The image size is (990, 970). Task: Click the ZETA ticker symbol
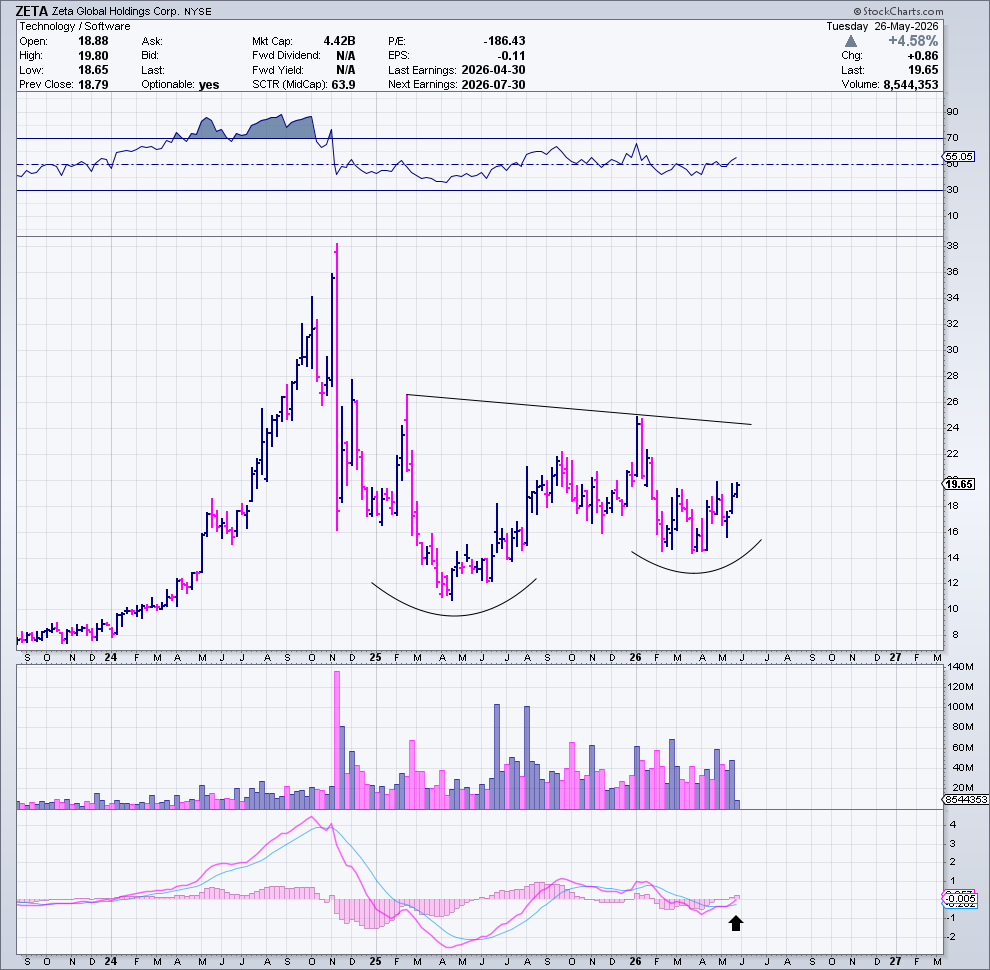tap(32, 11)
